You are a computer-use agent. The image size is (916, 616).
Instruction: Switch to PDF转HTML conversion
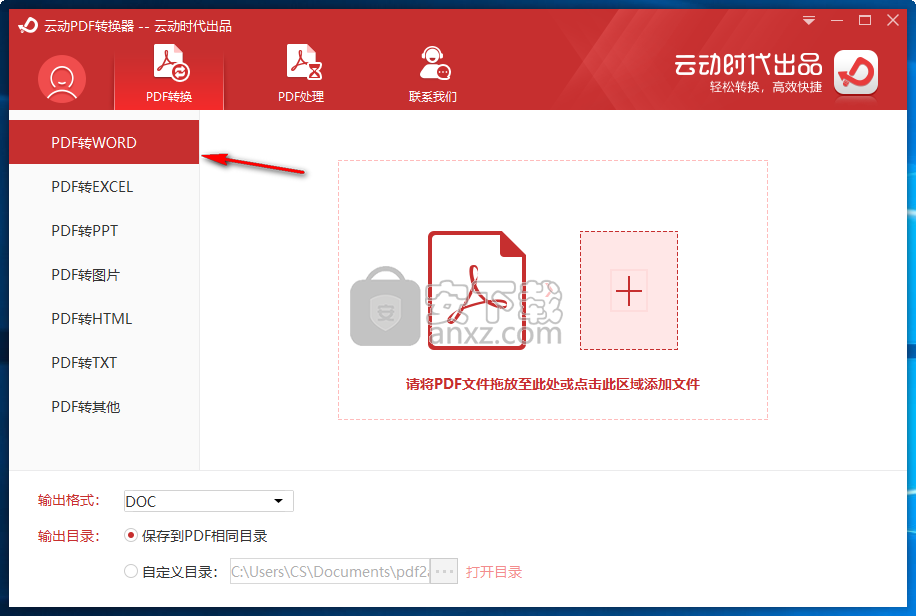click(x=92, y=319)
